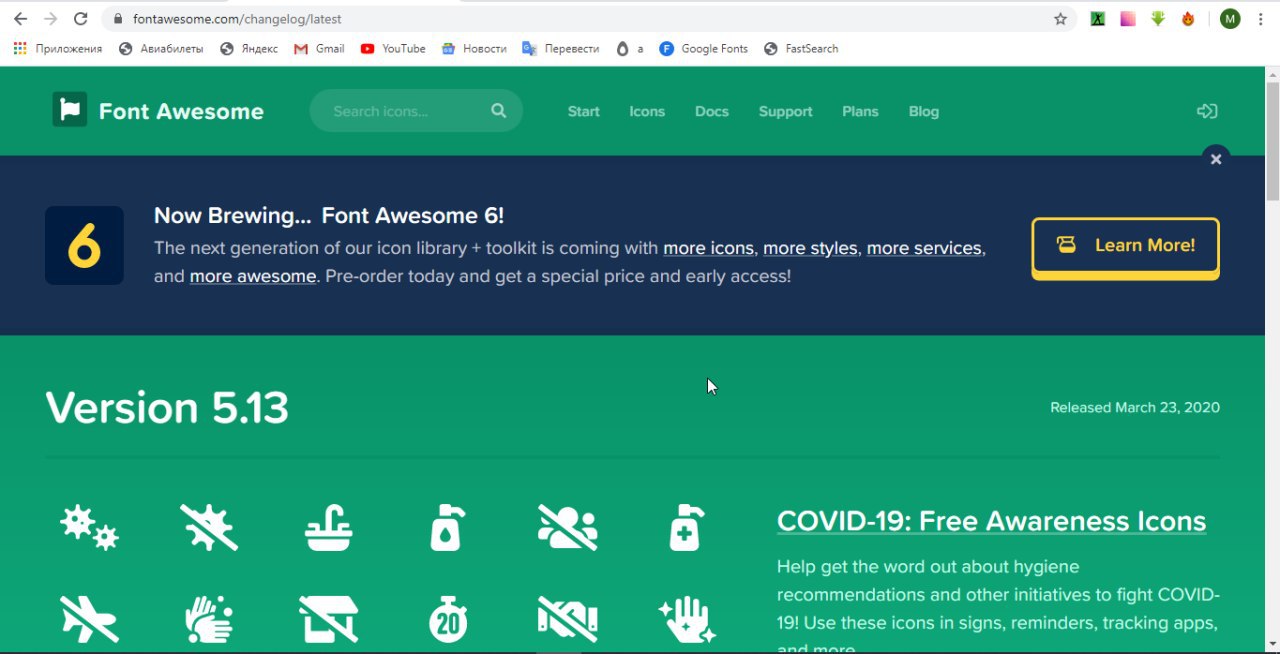This screenshot has width=1280, height=654.
Task: Select the pump soap icon
Action: point(447,527)
